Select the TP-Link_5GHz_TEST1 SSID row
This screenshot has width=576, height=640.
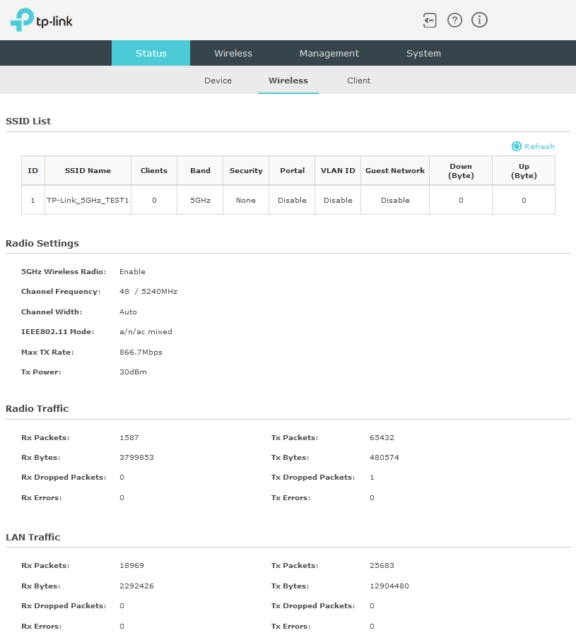288,200
